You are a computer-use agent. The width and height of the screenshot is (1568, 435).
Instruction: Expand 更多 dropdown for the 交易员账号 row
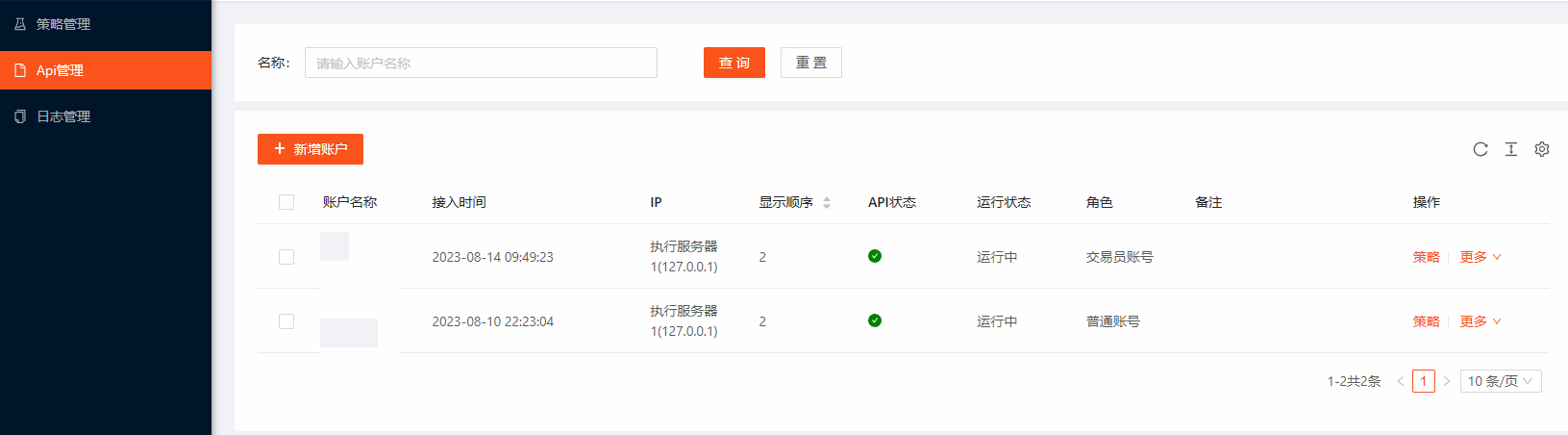1481,257
